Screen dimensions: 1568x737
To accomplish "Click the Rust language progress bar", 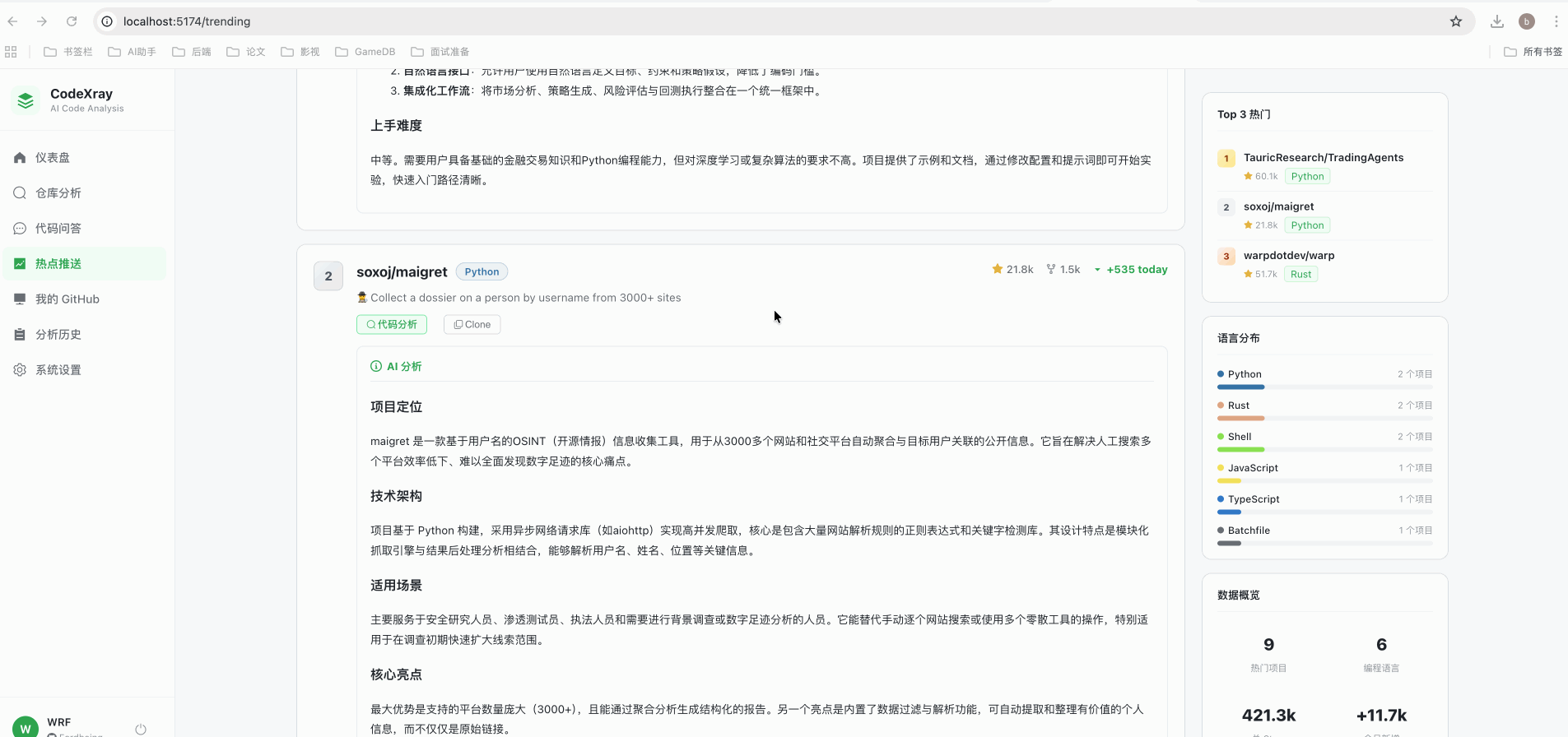I will click(1325, 418).
